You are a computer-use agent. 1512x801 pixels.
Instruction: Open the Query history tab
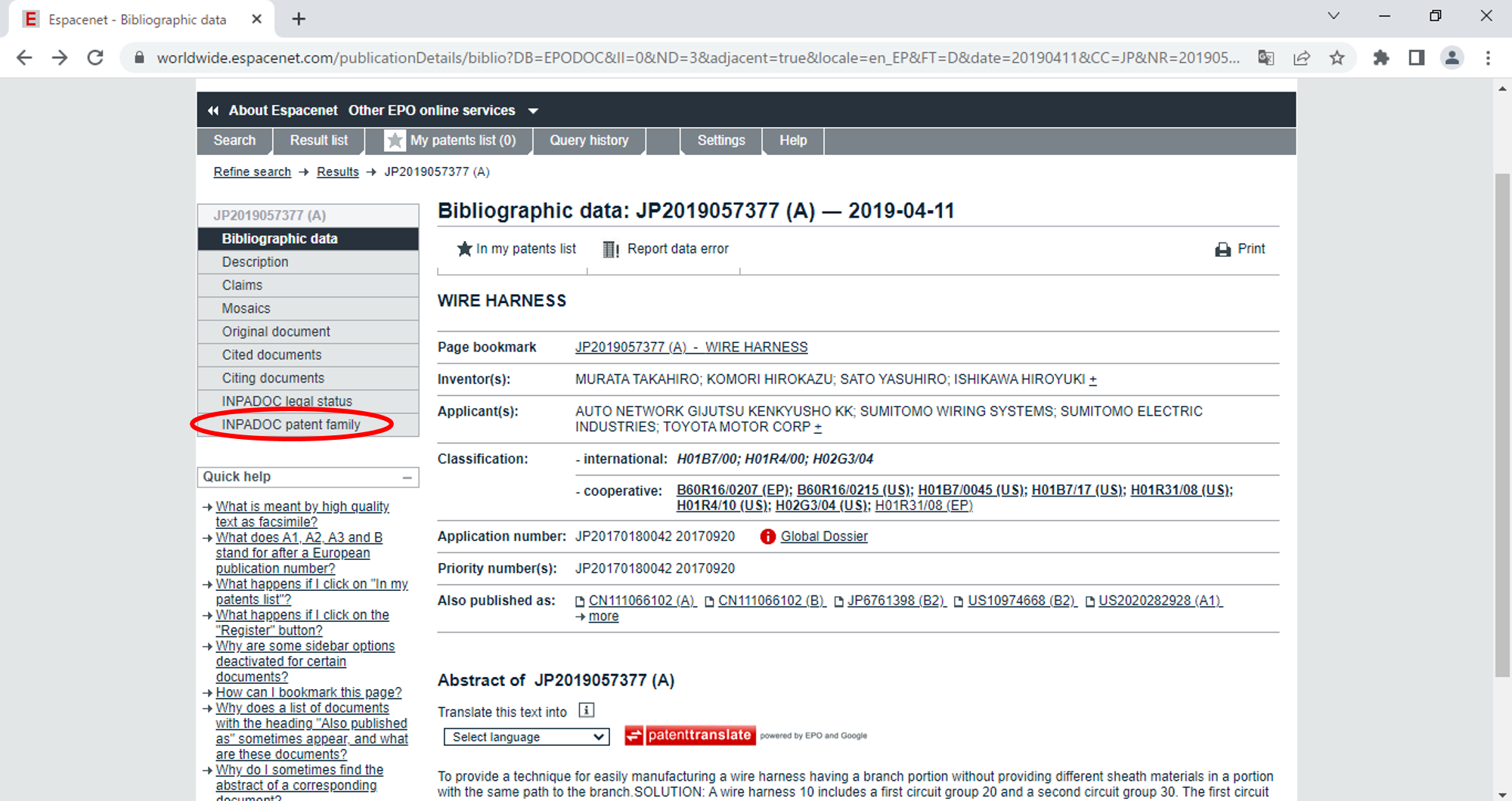[589, 141]
